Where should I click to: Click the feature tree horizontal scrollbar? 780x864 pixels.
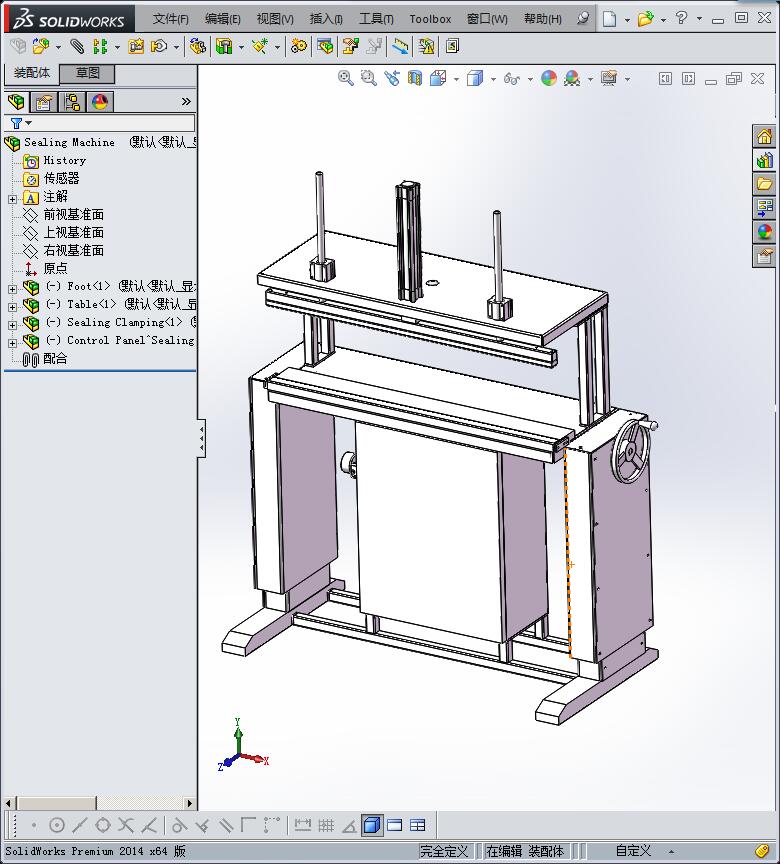coord(98,803)
